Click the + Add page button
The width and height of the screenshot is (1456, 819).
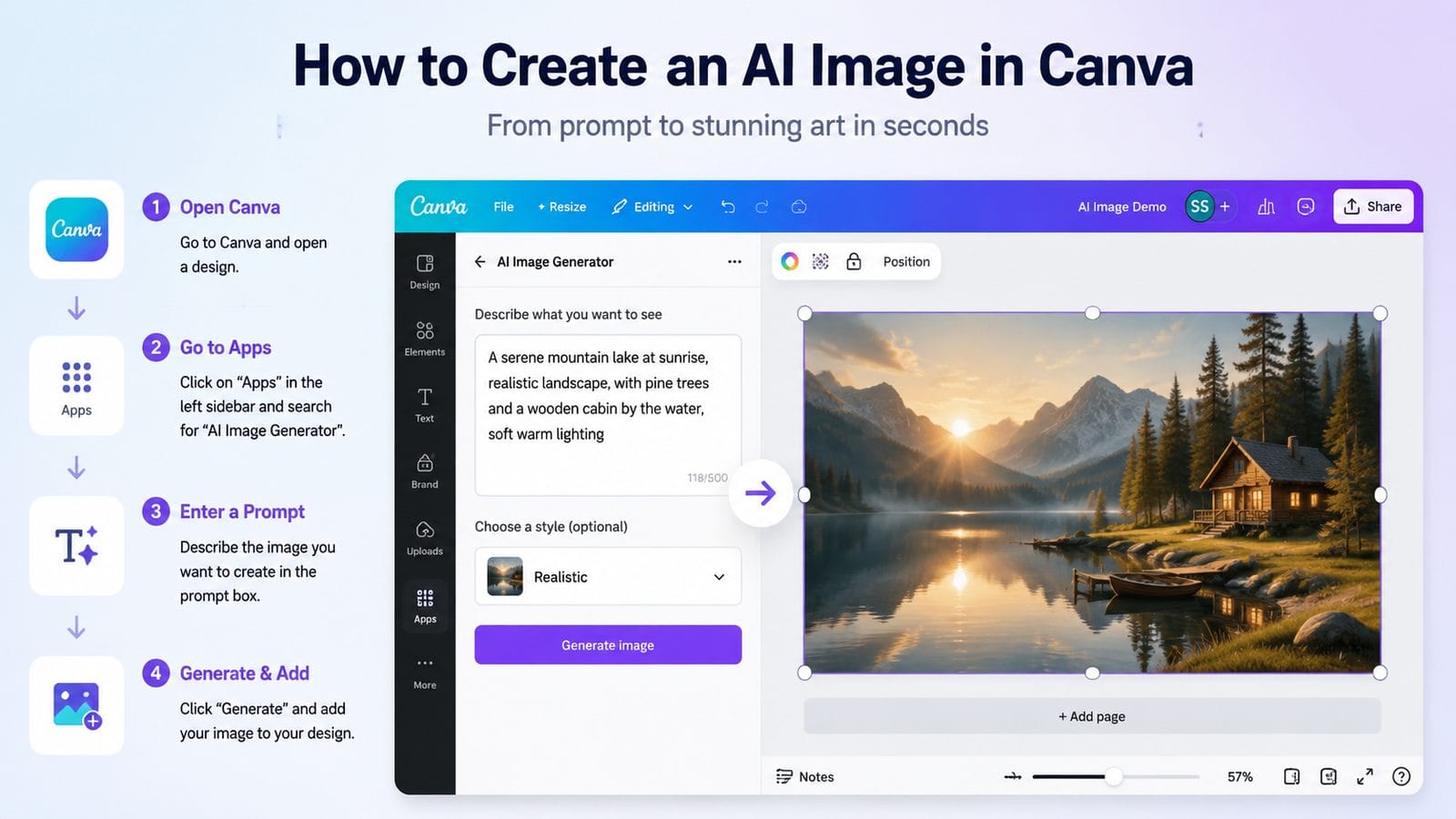pyautogui.click(x=1092, y=716)
